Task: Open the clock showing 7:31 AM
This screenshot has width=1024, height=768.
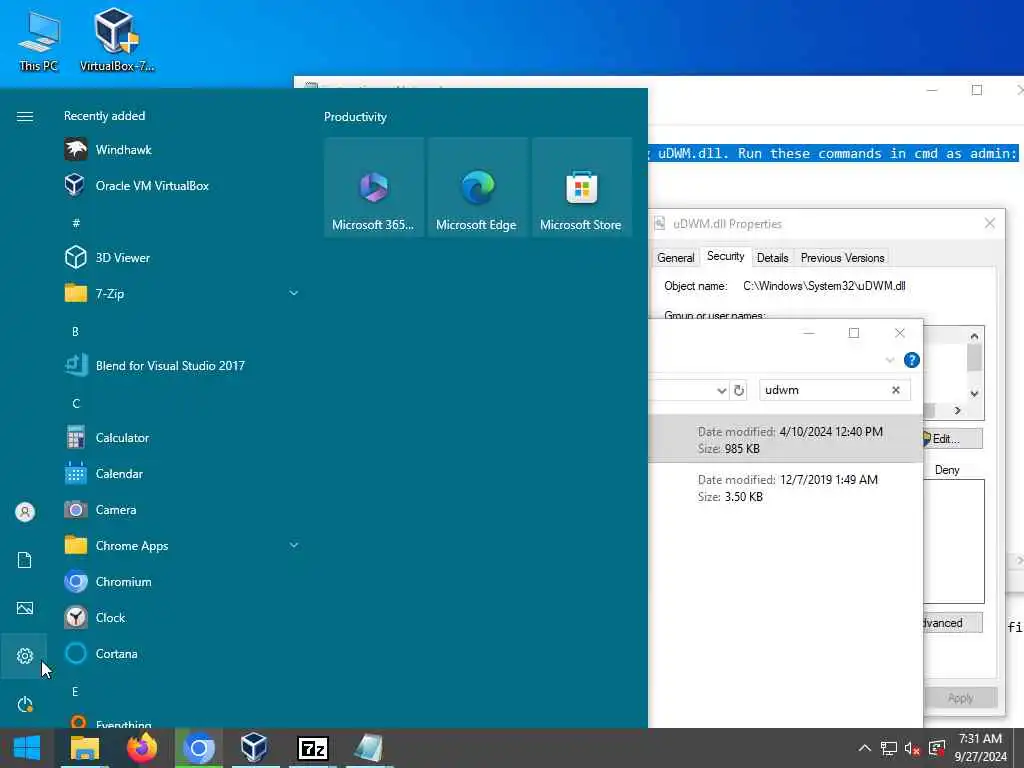Action: coord(980,748)
